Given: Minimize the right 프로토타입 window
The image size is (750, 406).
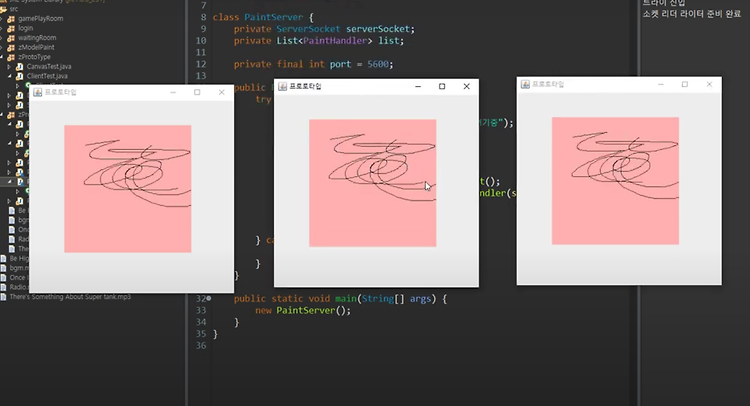Looking at the screenshot, I should (661, 84).
